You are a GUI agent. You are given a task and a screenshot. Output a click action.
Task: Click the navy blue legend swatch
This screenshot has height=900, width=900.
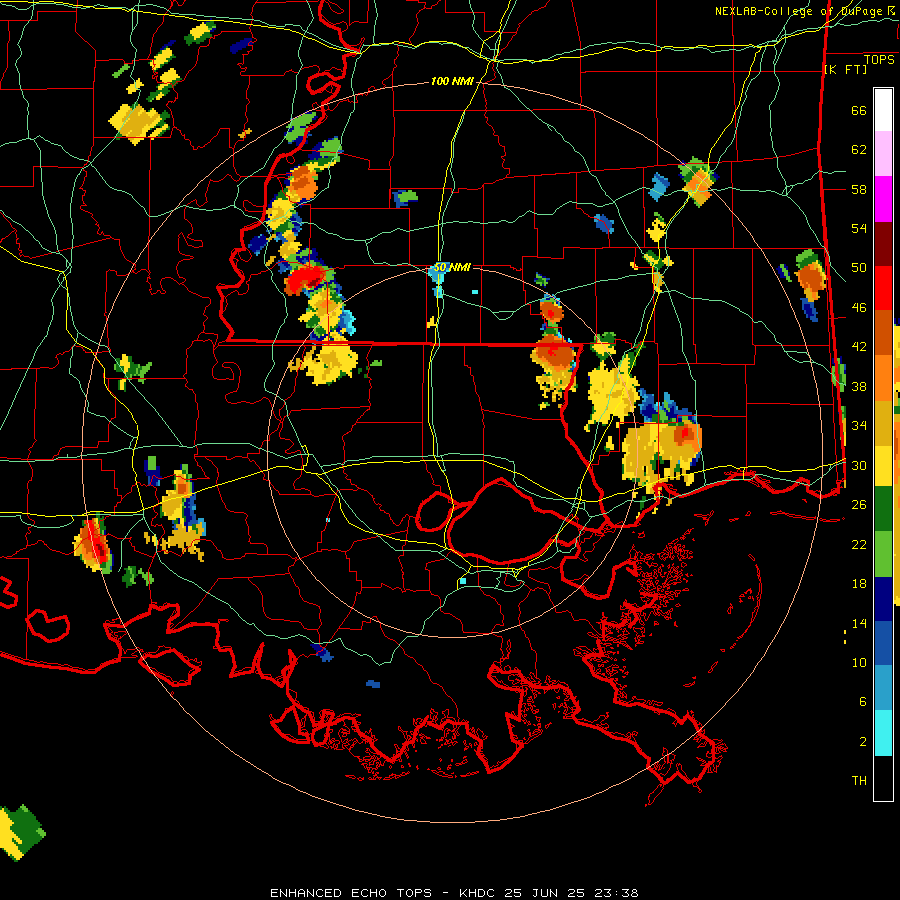[883, 599]
